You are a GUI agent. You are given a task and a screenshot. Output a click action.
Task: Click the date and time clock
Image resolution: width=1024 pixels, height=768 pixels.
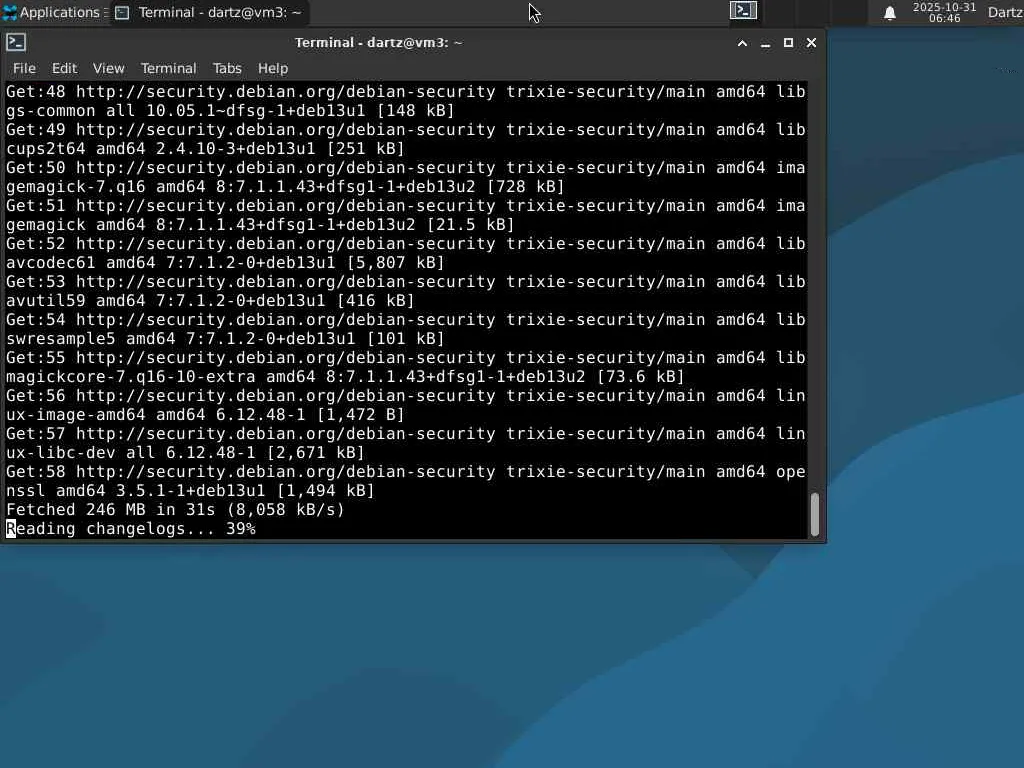[944, 12]
